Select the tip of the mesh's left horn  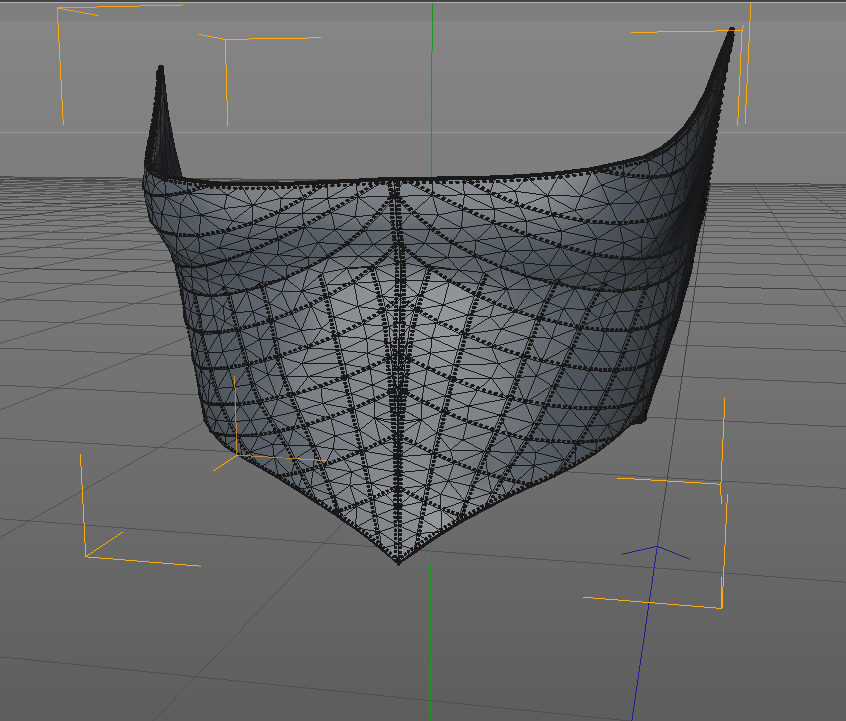(159, 69)
